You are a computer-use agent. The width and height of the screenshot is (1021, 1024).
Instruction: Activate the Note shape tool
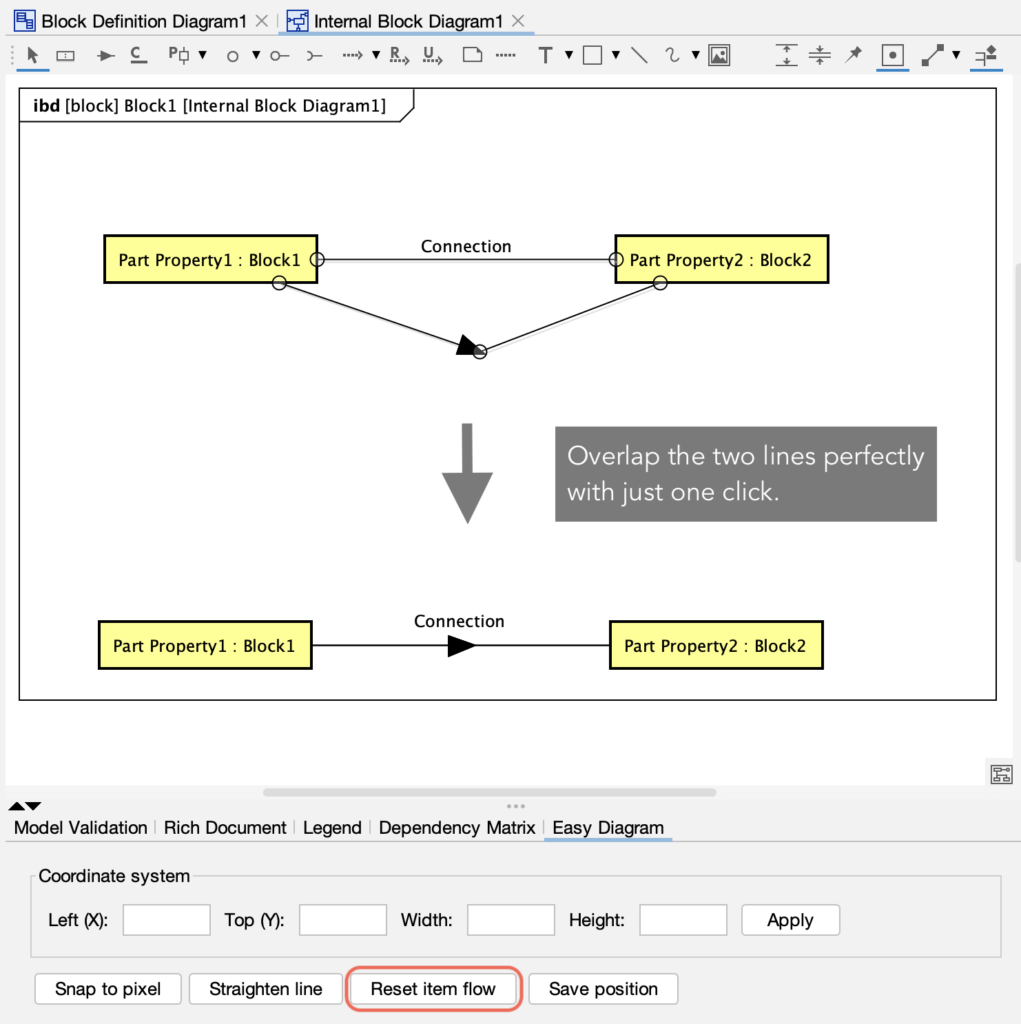tap(472, 56)
